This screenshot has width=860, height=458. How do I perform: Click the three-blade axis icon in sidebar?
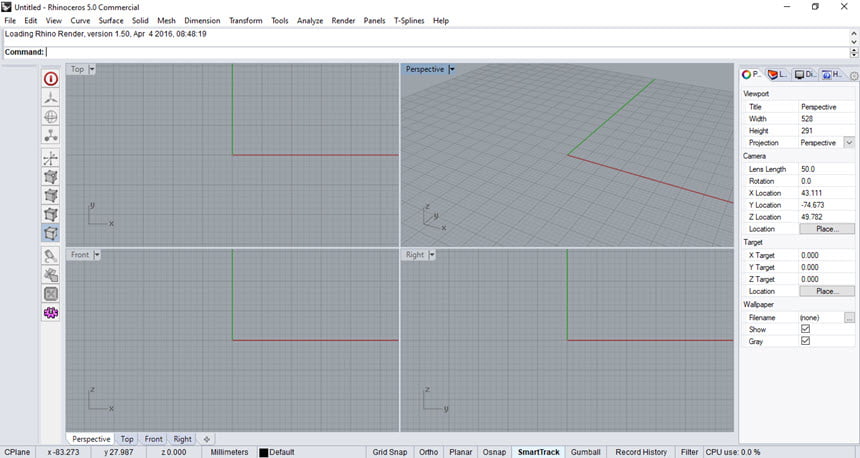50,98
